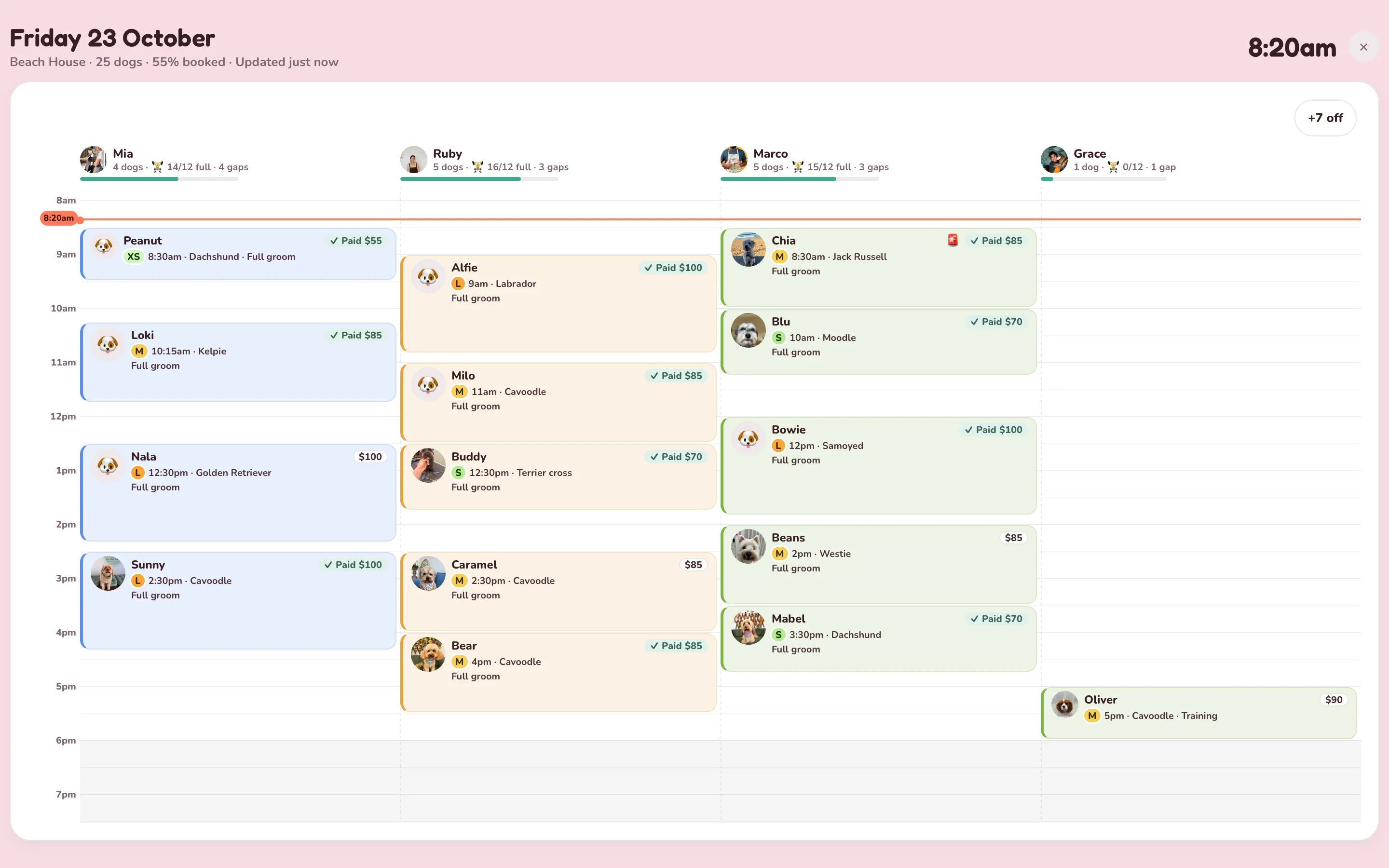Click the 8:20am current time marker
The image size is (1389, 868).
coord(58,218)
